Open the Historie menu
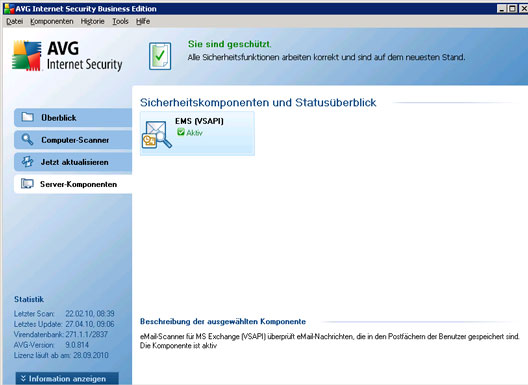528x385 pixels. 92,22
